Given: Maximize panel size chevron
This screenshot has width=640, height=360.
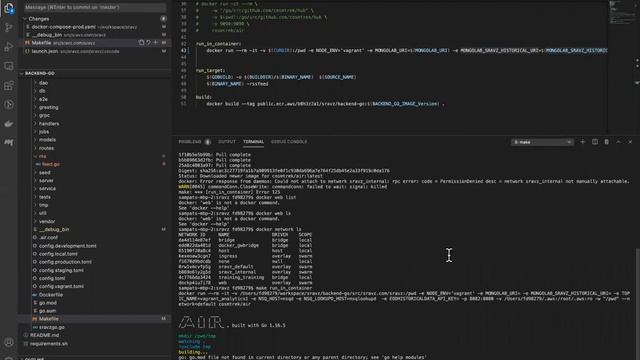Looking at the screenshot, I should pos(618,142).
